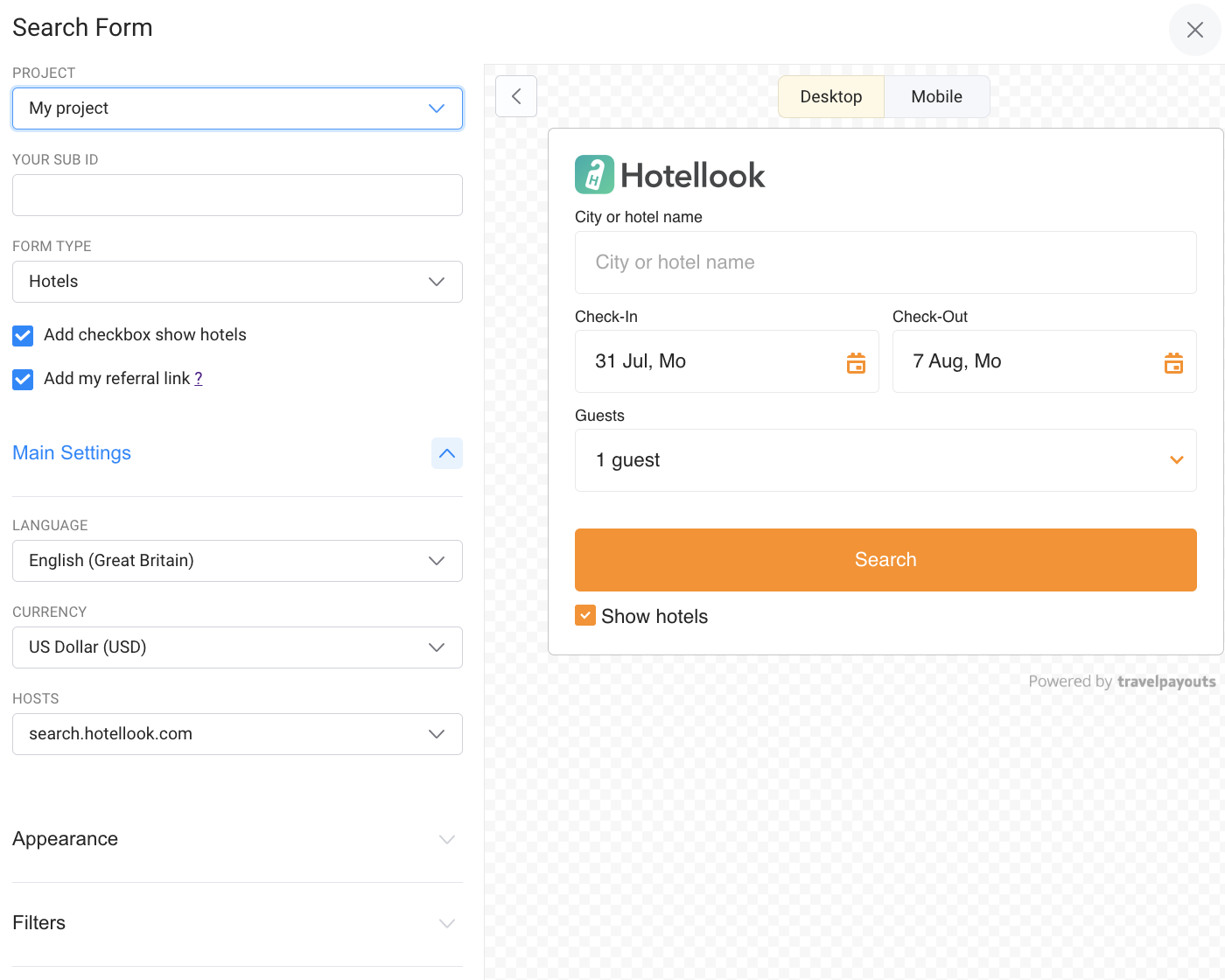The height and width of the screenshot is (980, 1225).
Task: Collapse Main Settings with the chevron button
Action: click(447, 453)
